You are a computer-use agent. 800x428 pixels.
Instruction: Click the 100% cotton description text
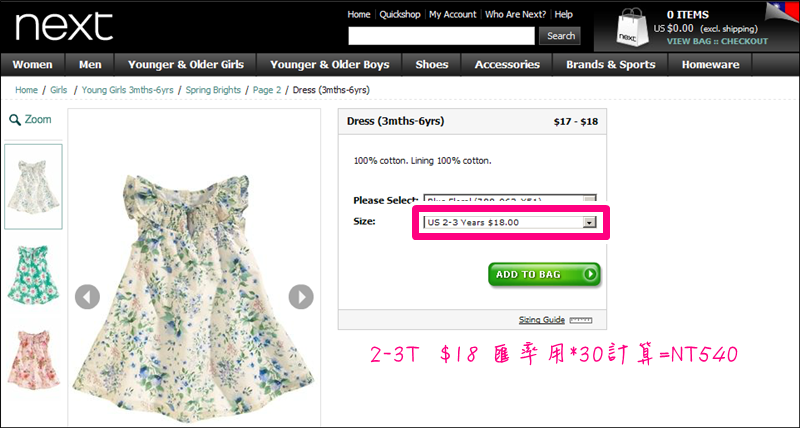[422, 161]
